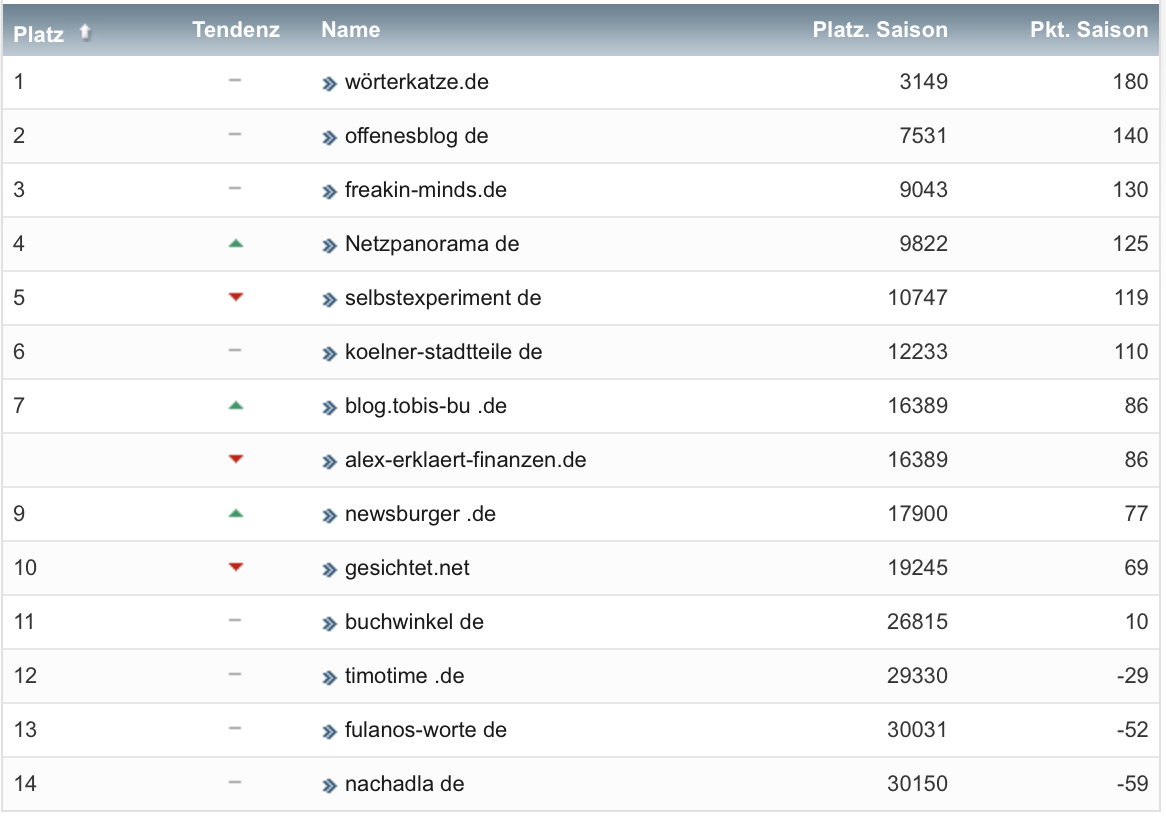
Task: Open the freakin-minds.de link
Action: (425, 190)
